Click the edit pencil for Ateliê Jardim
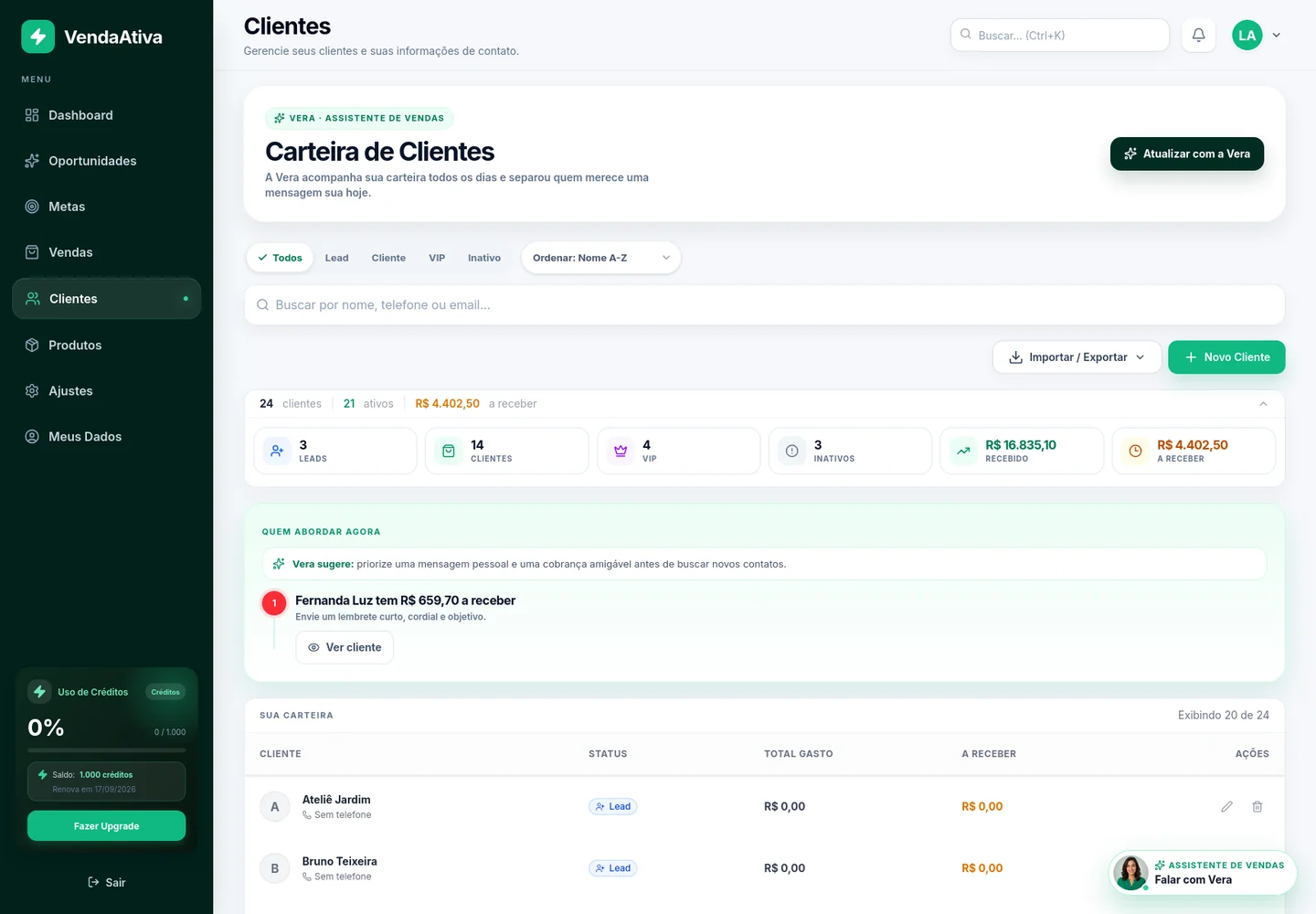Viewport: 1316px width, 914px height. pos(1226,806)
